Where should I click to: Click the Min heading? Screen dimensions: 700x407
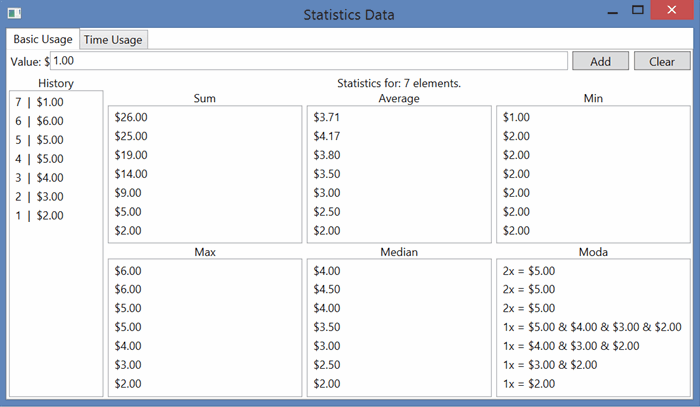coord(593,99)
